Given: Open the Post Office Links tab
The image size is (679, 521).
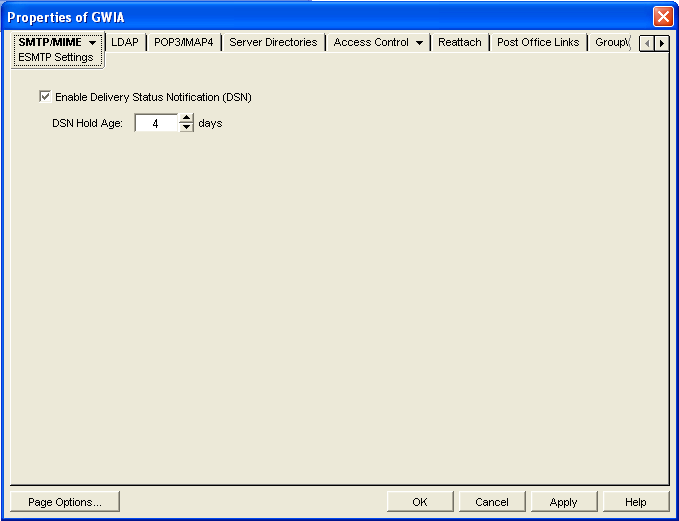Looking at the screenshot, I should point(538,42).
